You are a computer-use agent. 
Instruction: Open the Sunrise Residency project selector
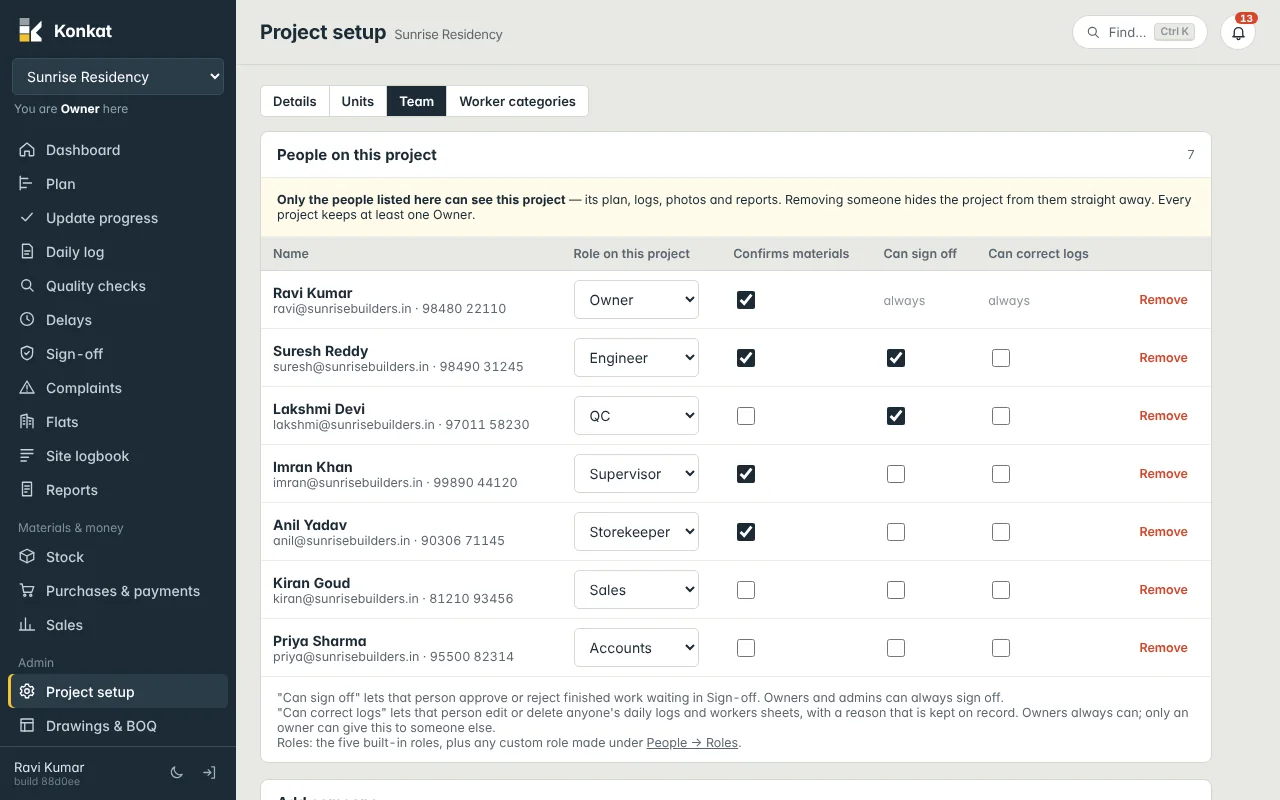pos(118,77)
